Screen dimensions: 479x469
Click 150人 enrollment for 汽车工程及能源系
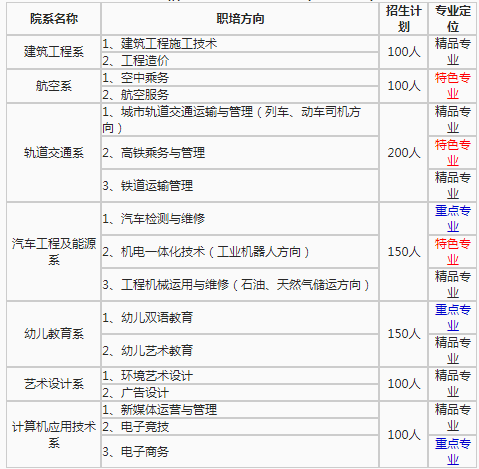click(403, 252)
